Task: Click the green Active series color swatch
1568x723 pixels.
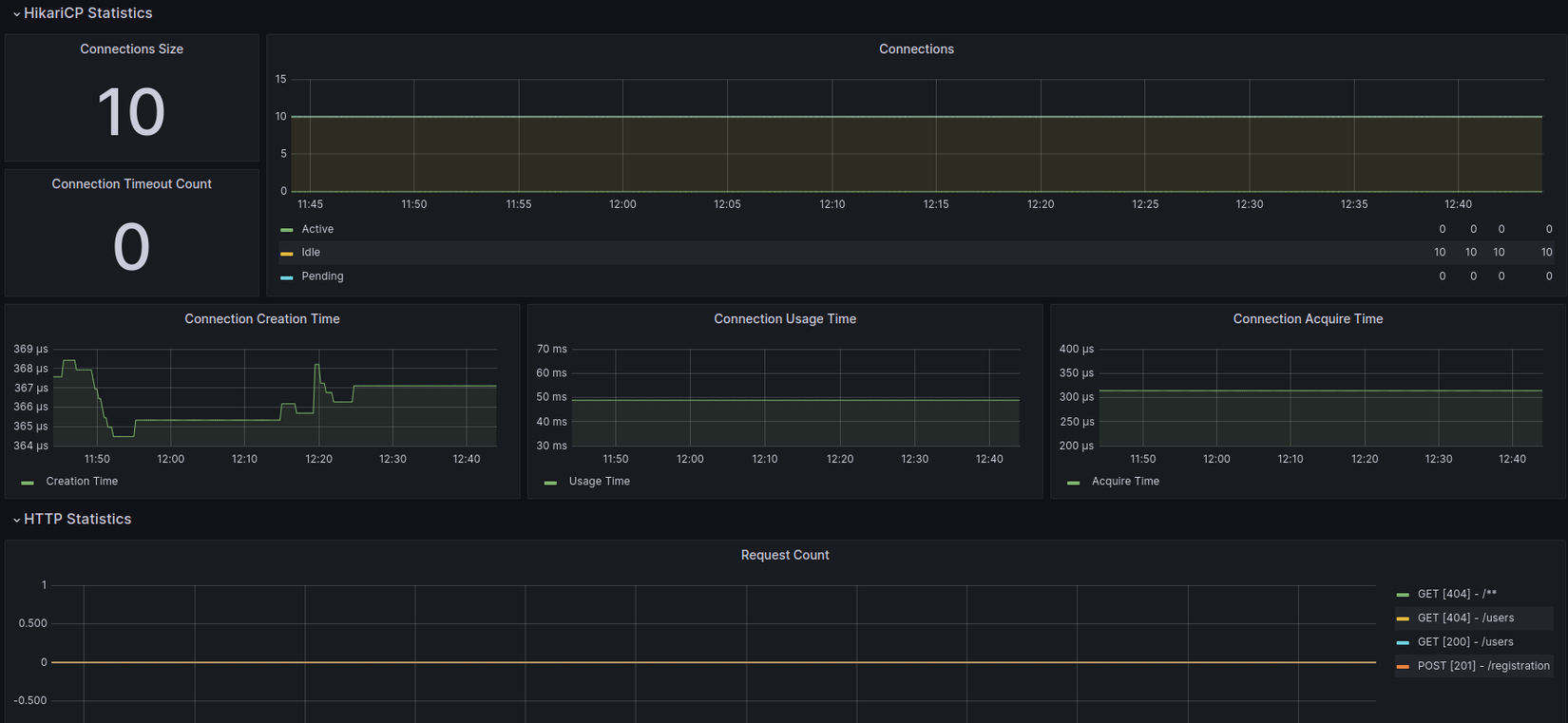Action: coord(287,230)
